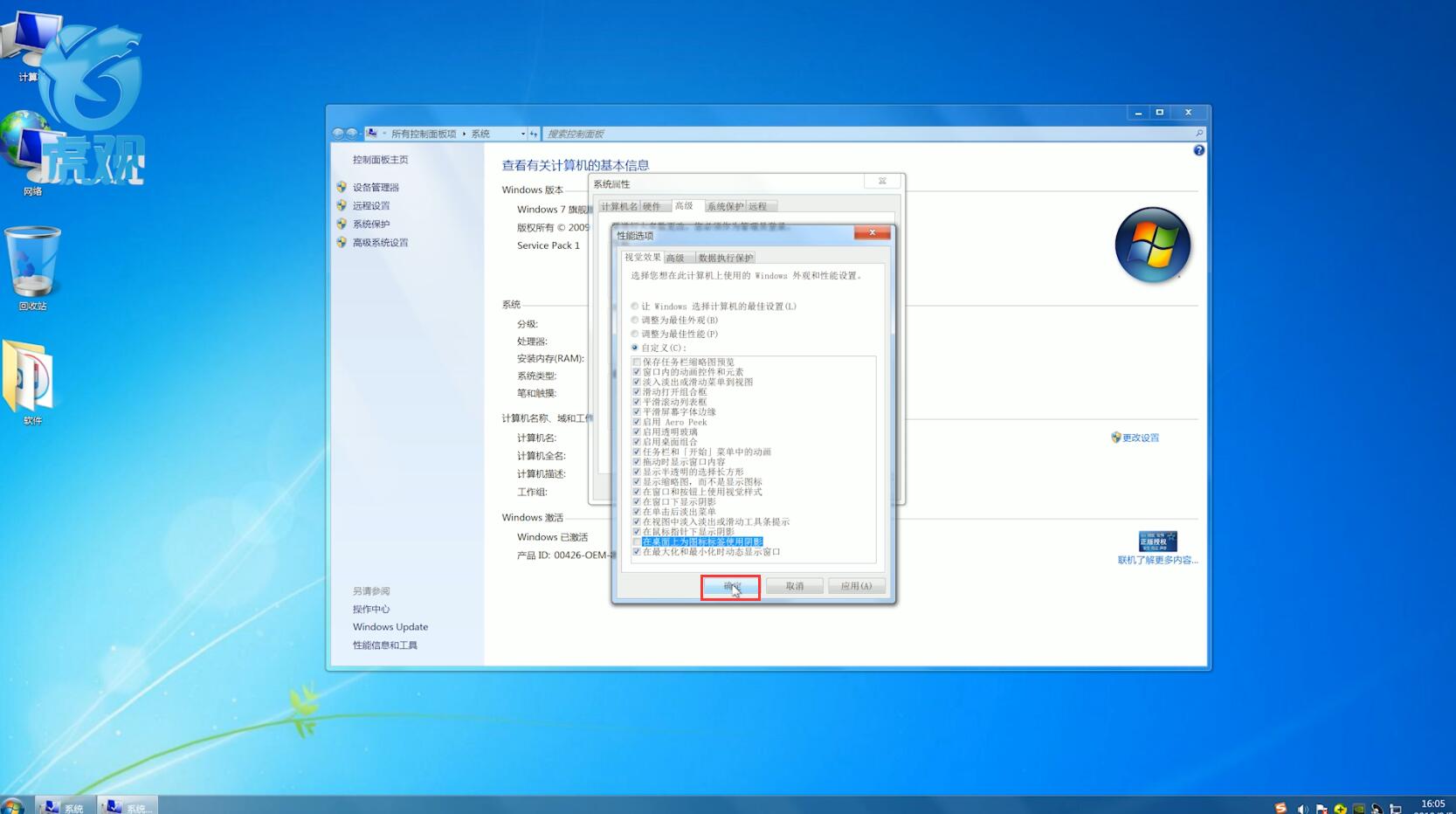The height and width of the screenshot is (814, 1456).
Task: Click the shield icon beside 远程设置
Action: click(342, 205)
